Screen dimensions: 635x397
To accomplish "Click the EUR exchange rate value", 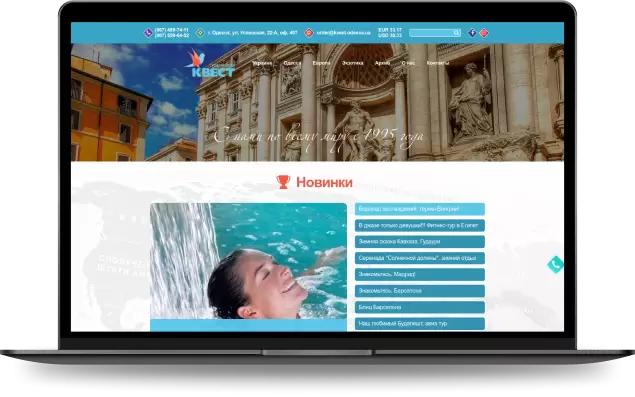I will (390, 30).
